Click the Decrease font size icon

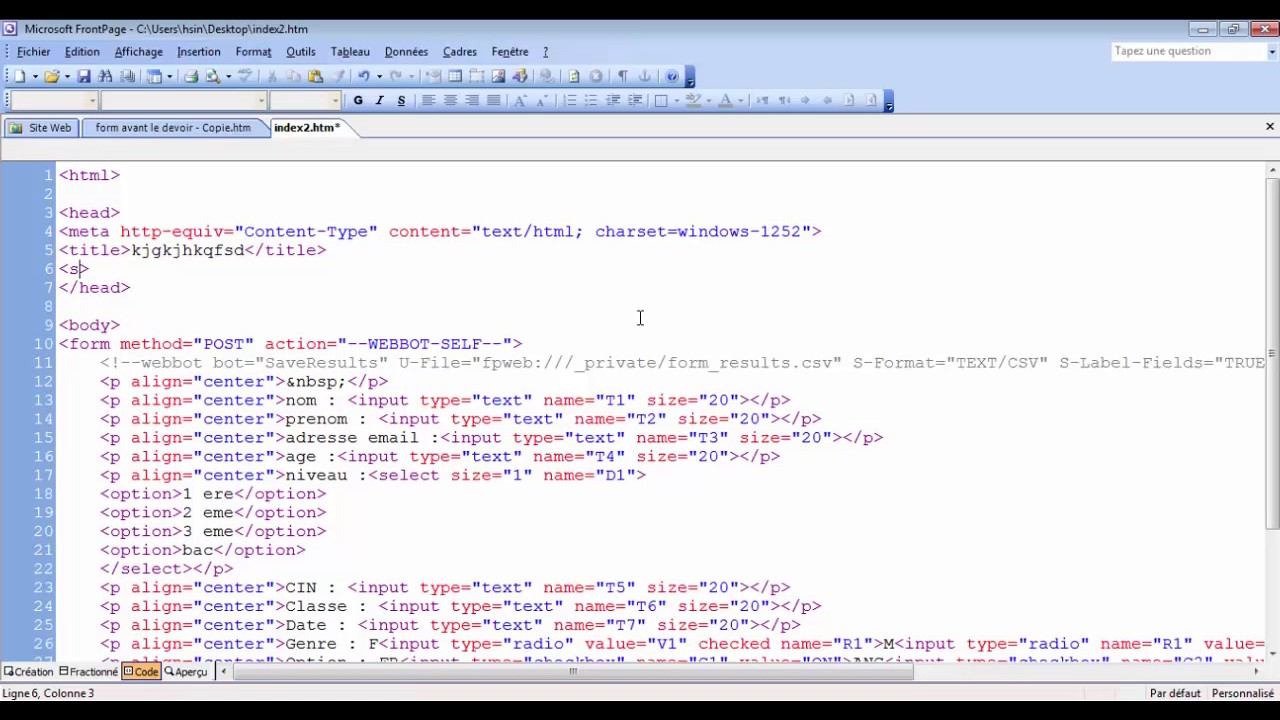[x=541, y=100]
